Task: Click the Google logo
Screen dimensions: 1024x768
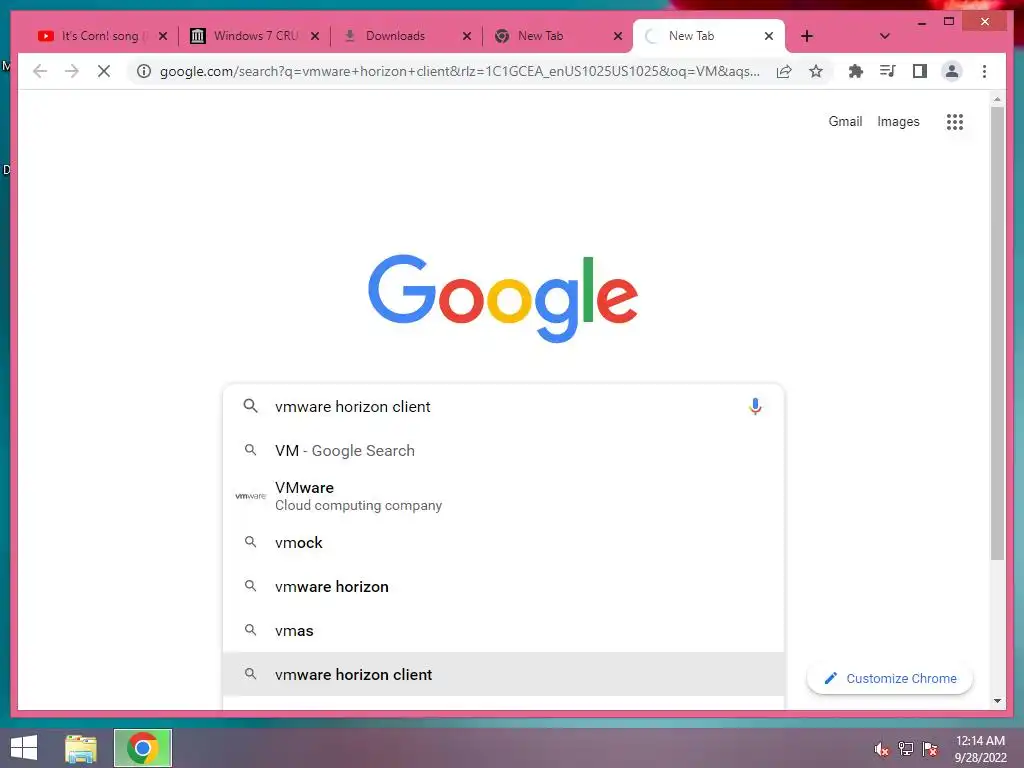Action: [503, 298]
